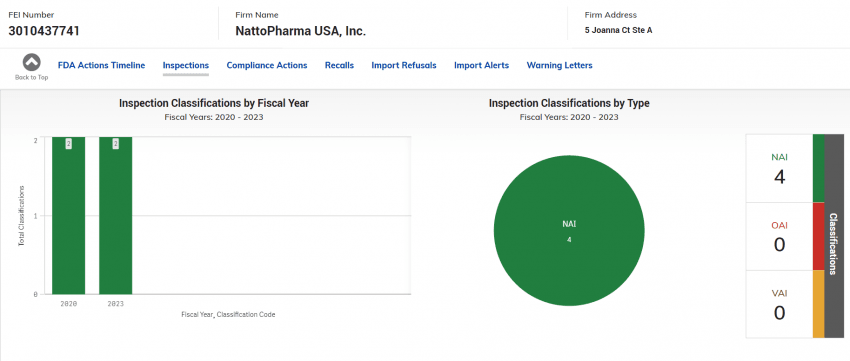Click the Total Classifications y-axis title
Image resolution: width=850 pixels, height=361 pixels.
[x=22, y=216]
